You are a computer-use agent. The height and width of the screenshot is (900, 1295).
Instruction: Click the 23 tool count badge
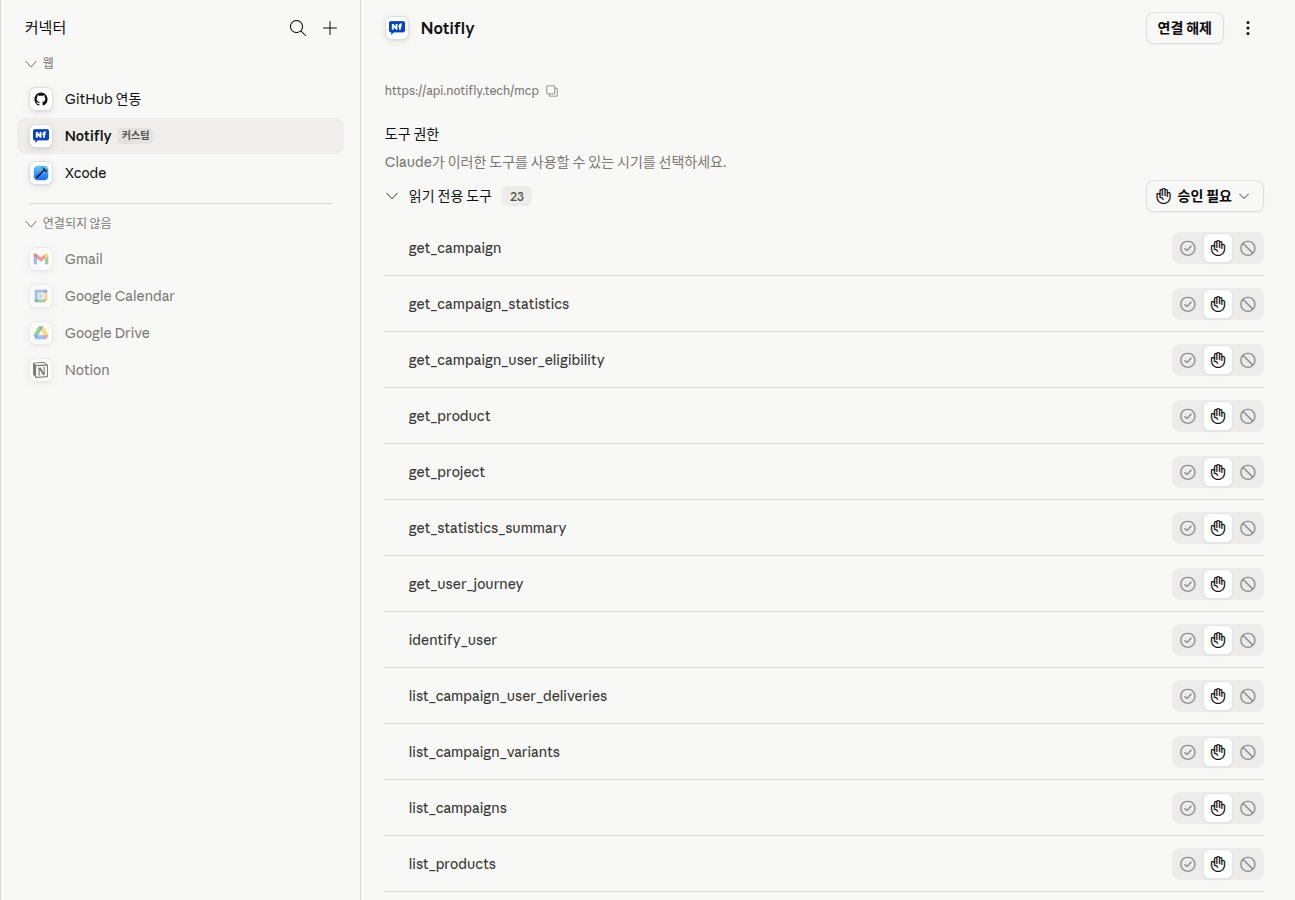517,197
